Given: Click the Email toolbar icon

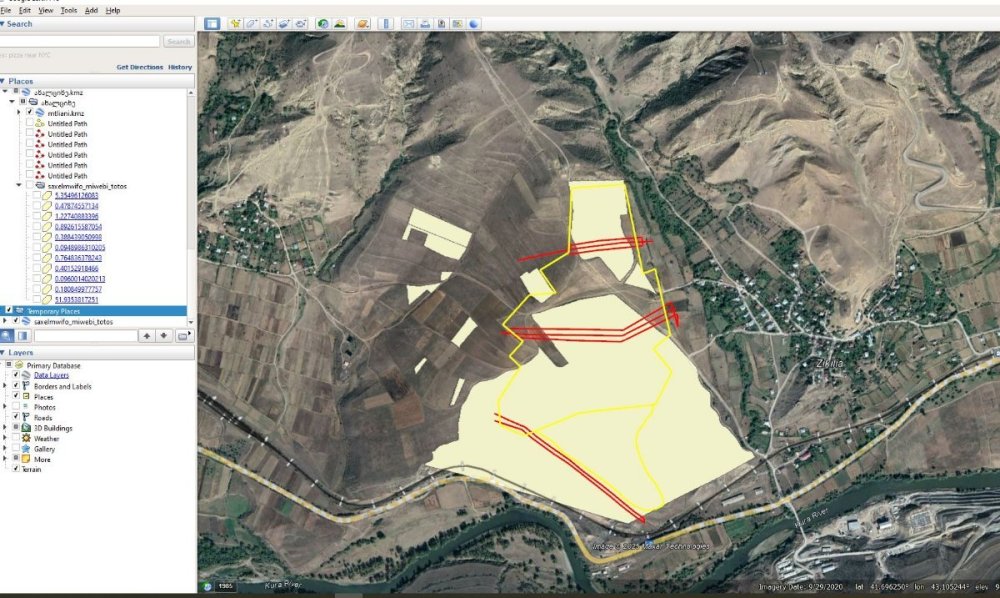Looking at the screenshot, I should pos(409,23).
